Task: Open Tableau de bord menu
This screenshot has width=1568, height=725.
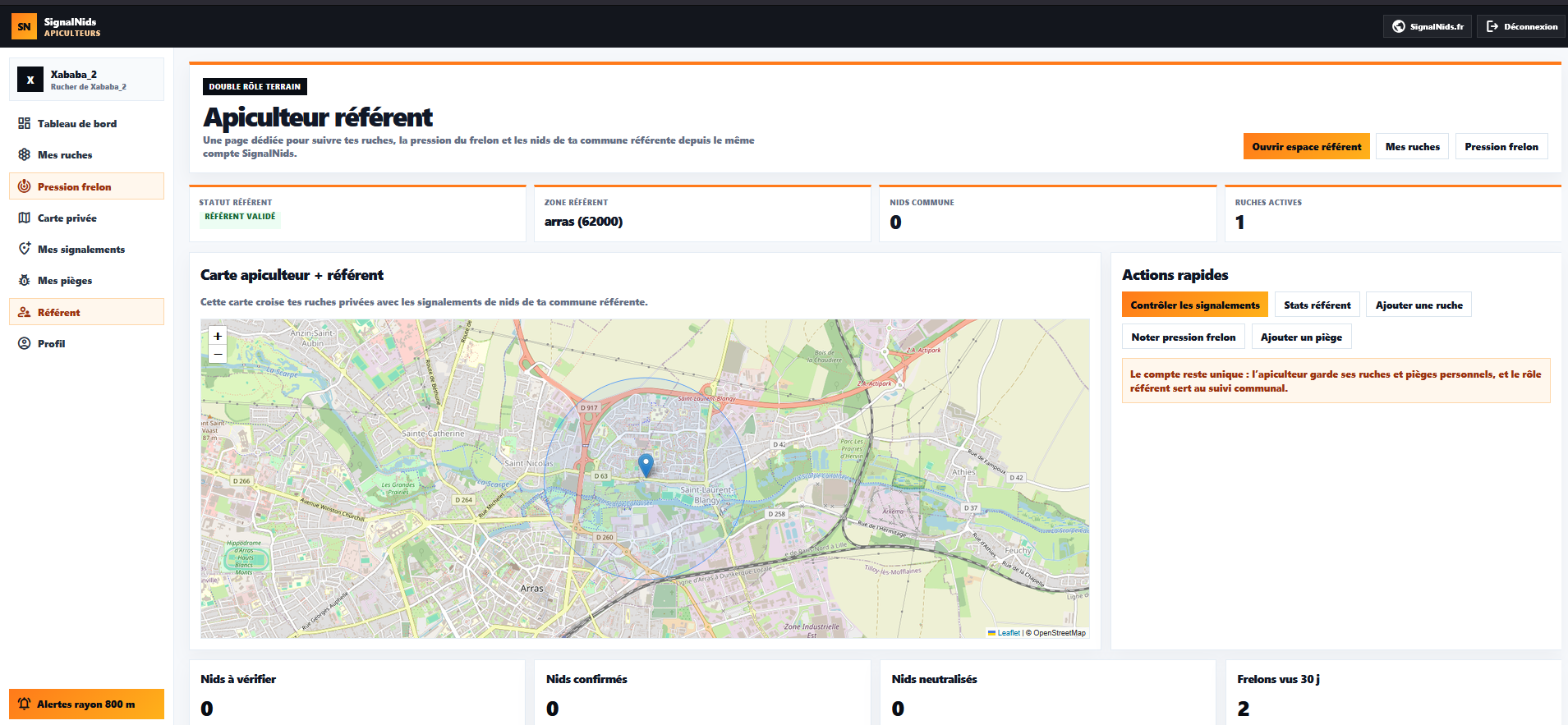Action: click(86, 123)
